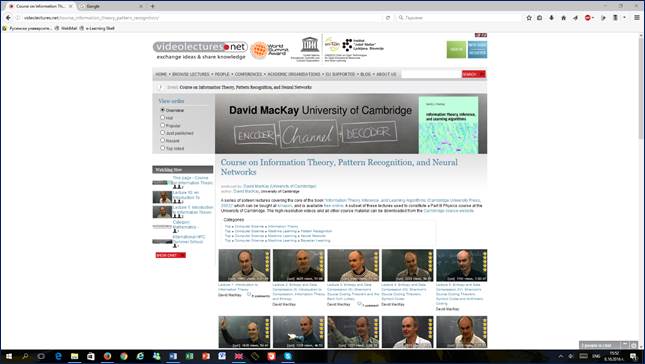Select the Popular view order radio

162,125
